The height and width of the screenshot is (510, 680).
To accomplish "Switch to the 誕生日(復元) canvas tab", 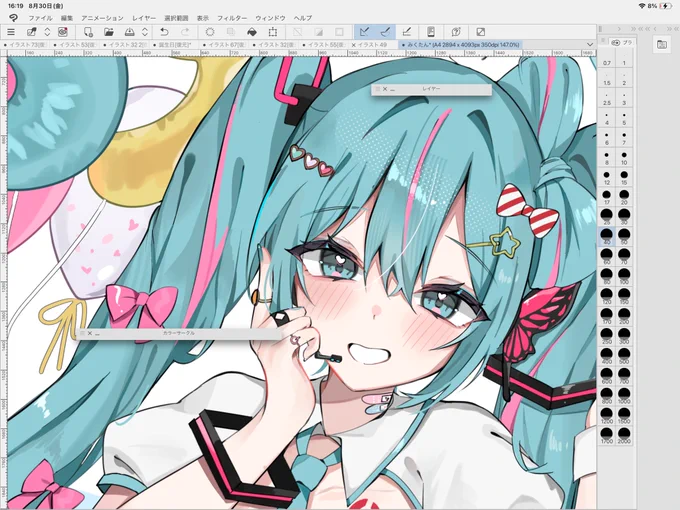I will click(x=172, y=45).
